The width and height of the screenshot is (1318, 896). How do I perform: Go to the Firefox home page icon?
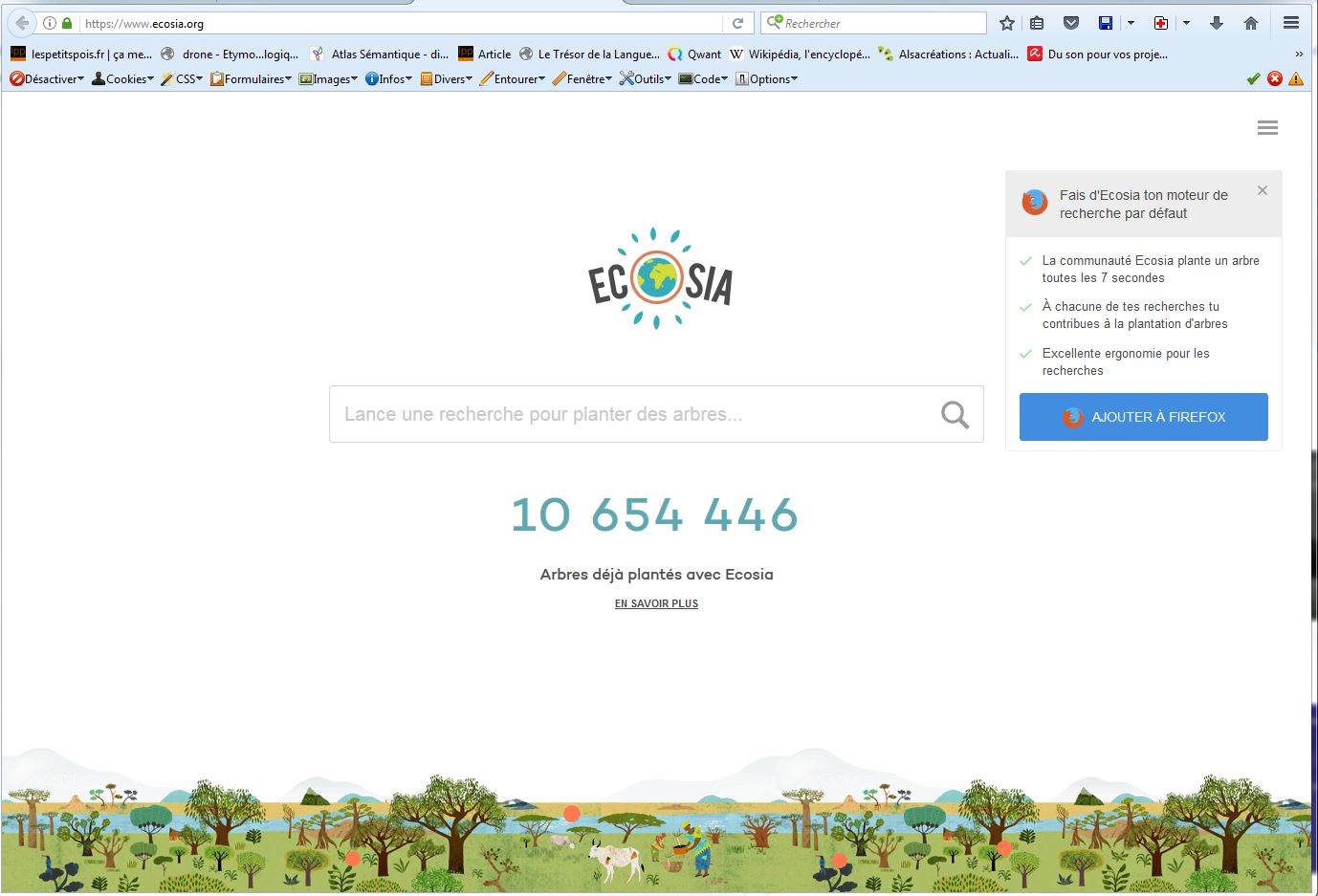click(x=1251, y=24)
